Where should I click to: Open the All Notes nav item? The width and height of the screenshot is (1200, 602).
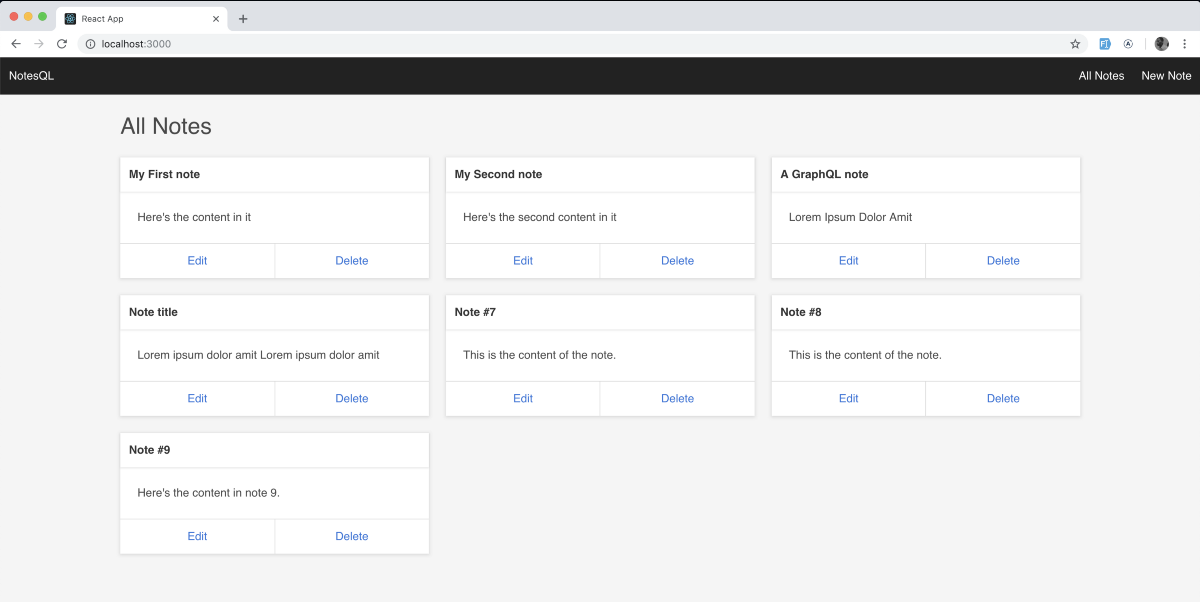pos(1101,76)
